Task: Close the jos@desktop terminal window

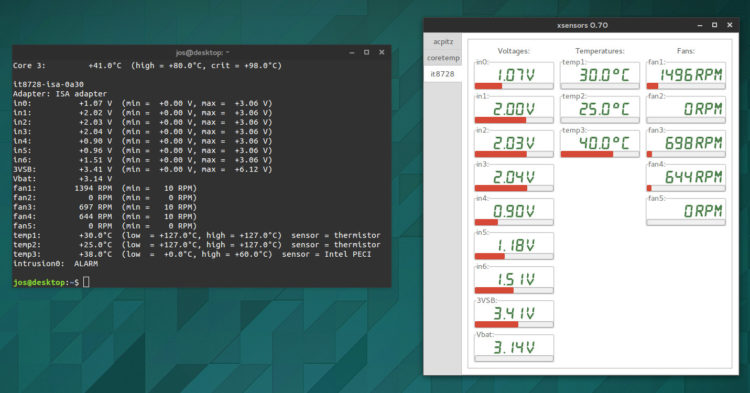Action: [x=382, y=53]
